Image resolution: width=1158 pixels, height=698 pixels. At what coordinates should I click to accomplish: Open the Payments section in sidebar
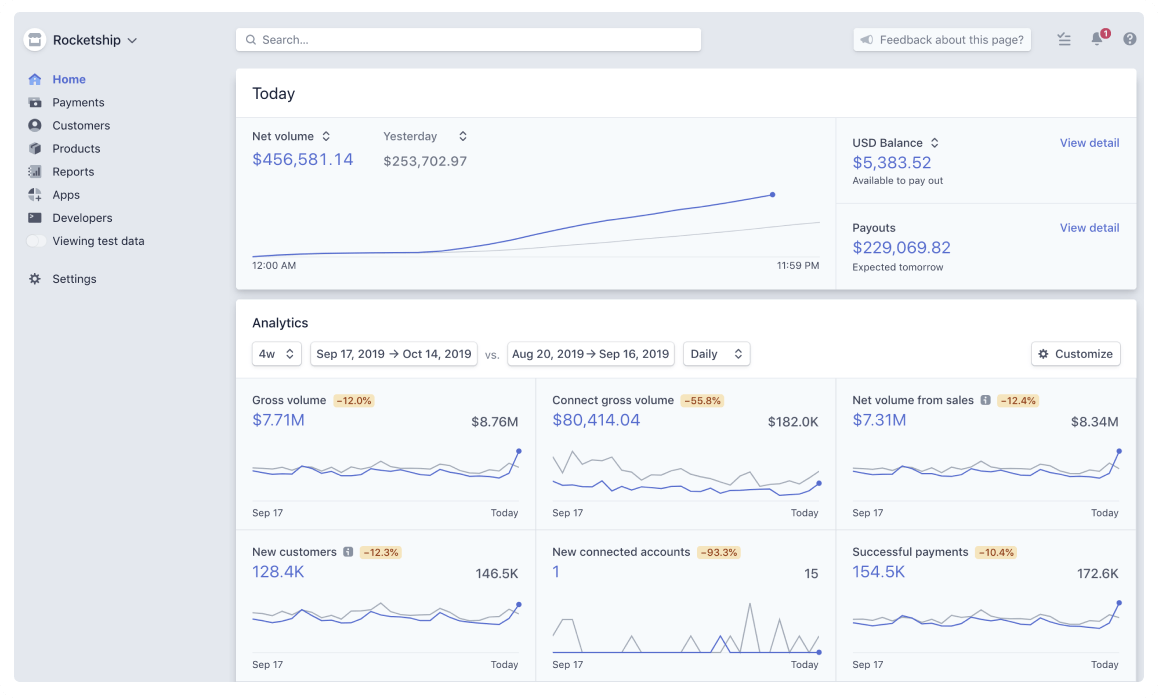[x=77, y=102]
